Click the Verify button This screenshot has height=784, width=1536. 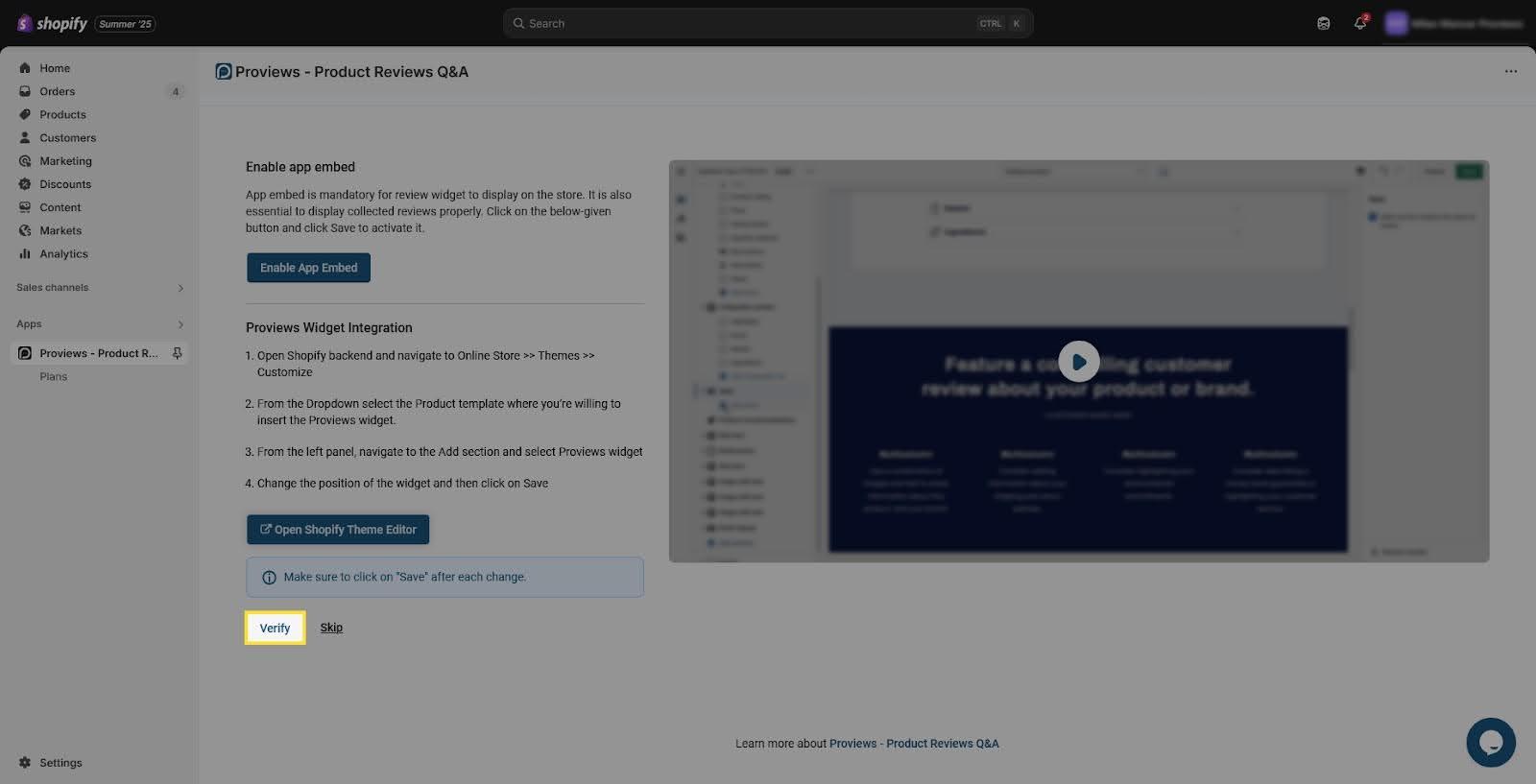[276, 628]
